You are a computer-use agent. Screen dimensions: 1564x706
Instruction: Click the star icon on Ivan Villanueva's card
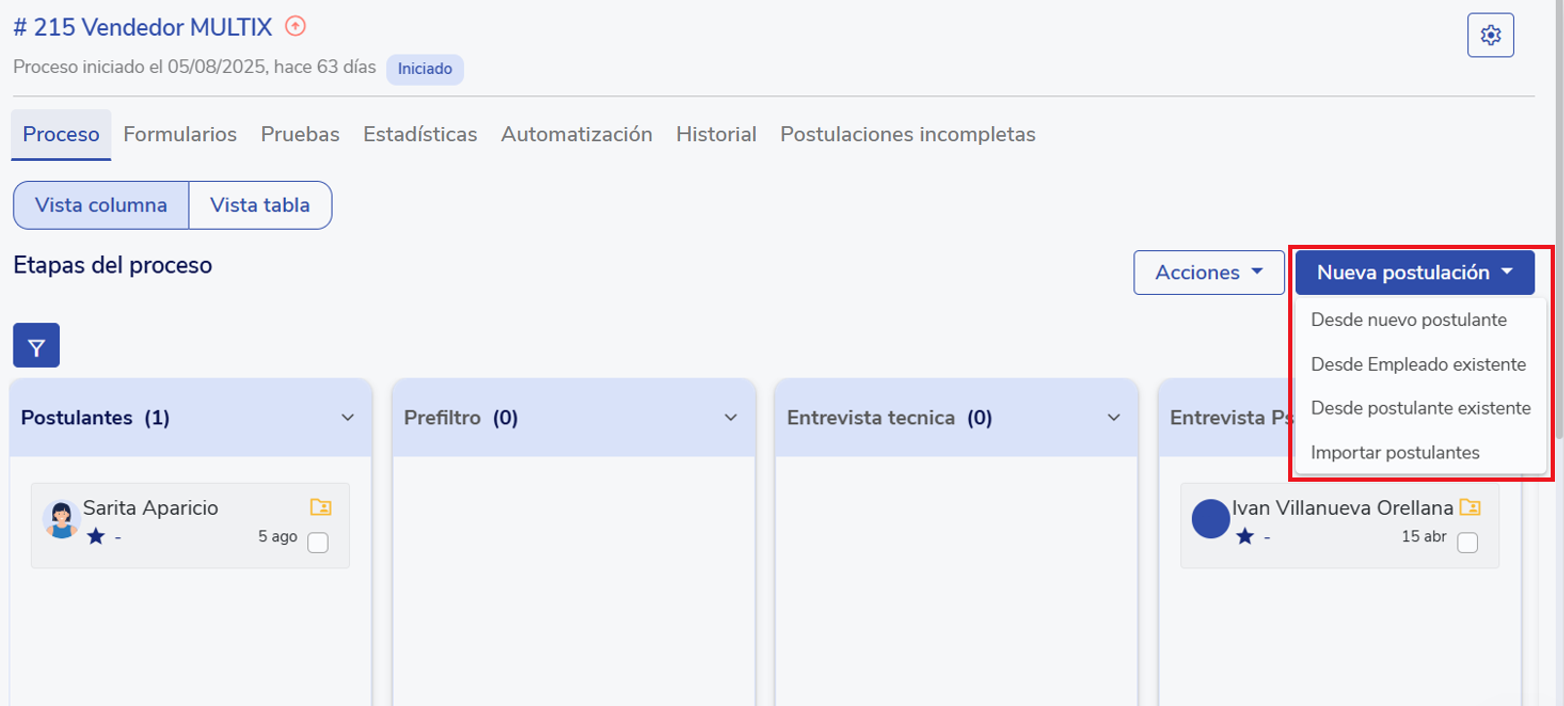[x=1245, y=537]
